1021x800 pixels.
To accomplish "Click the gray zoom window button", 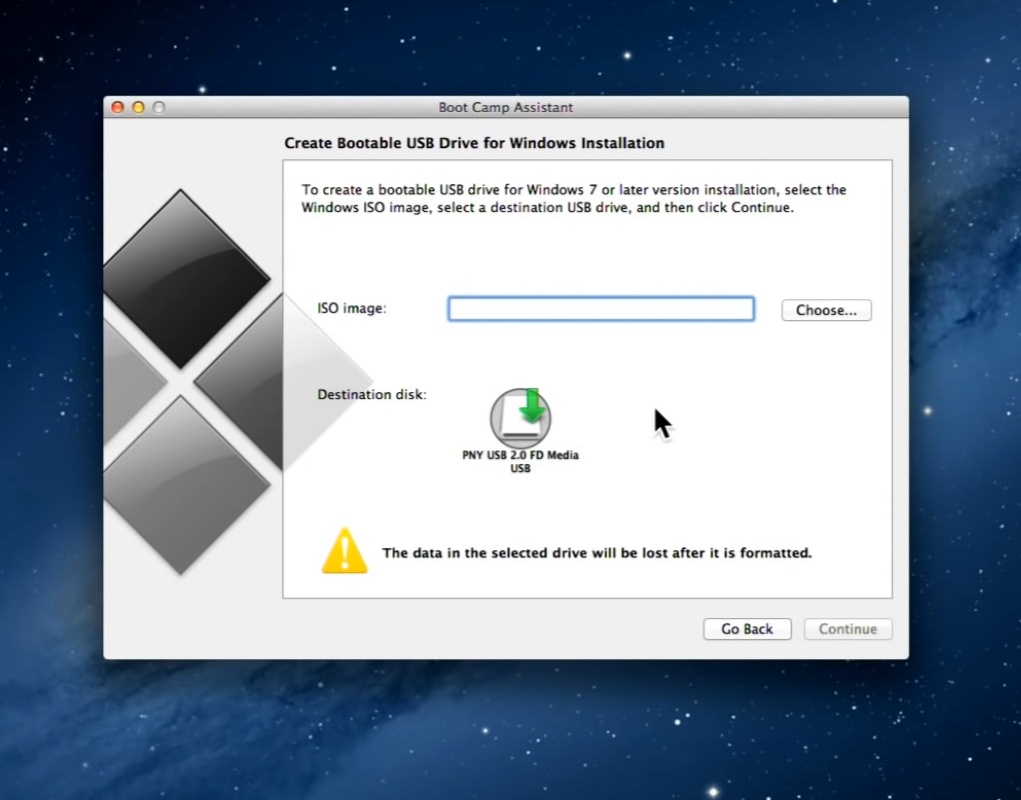I will click(x=158, y=107).
